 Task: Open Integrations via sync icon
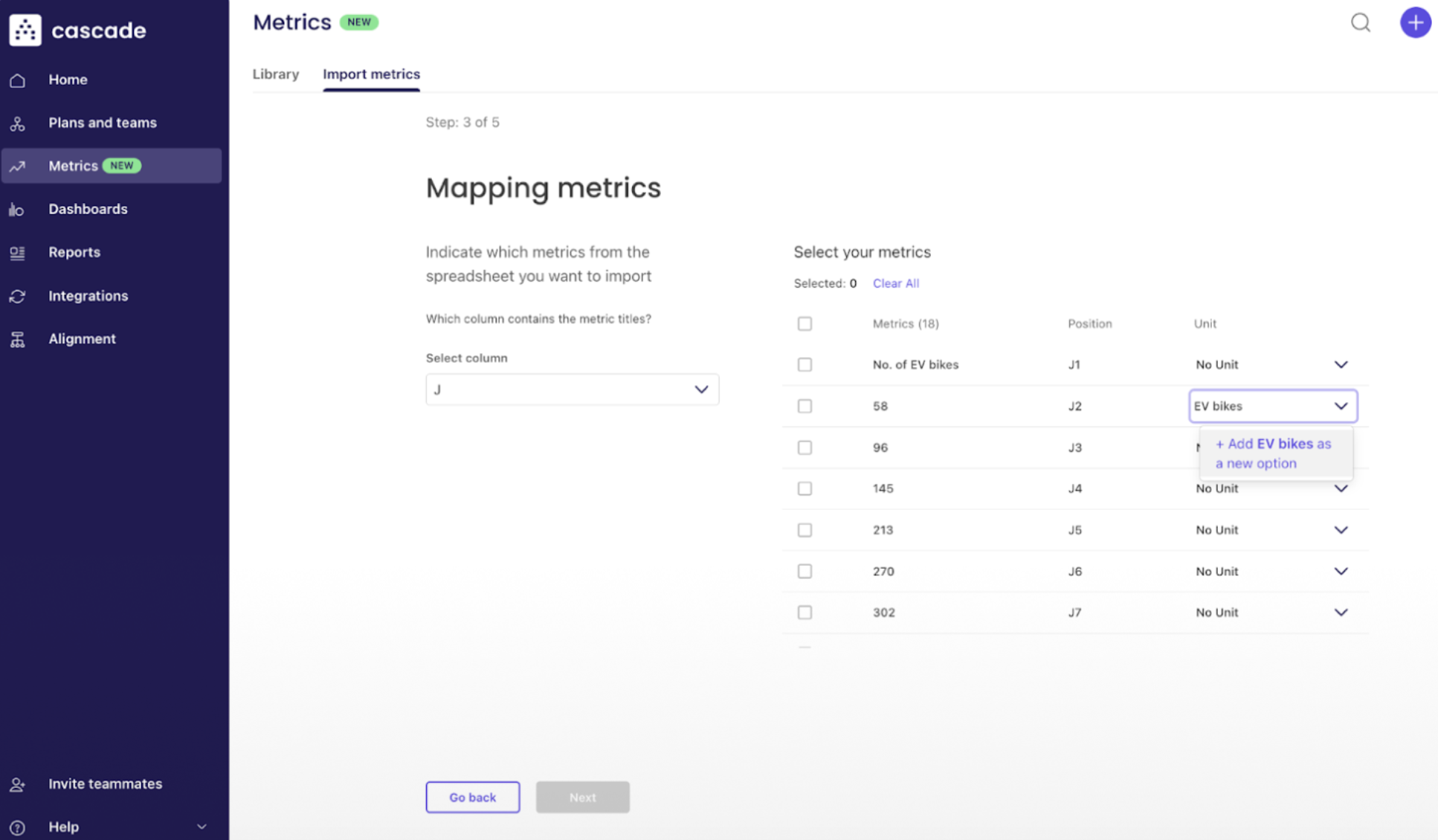click(x=18, y=296)
